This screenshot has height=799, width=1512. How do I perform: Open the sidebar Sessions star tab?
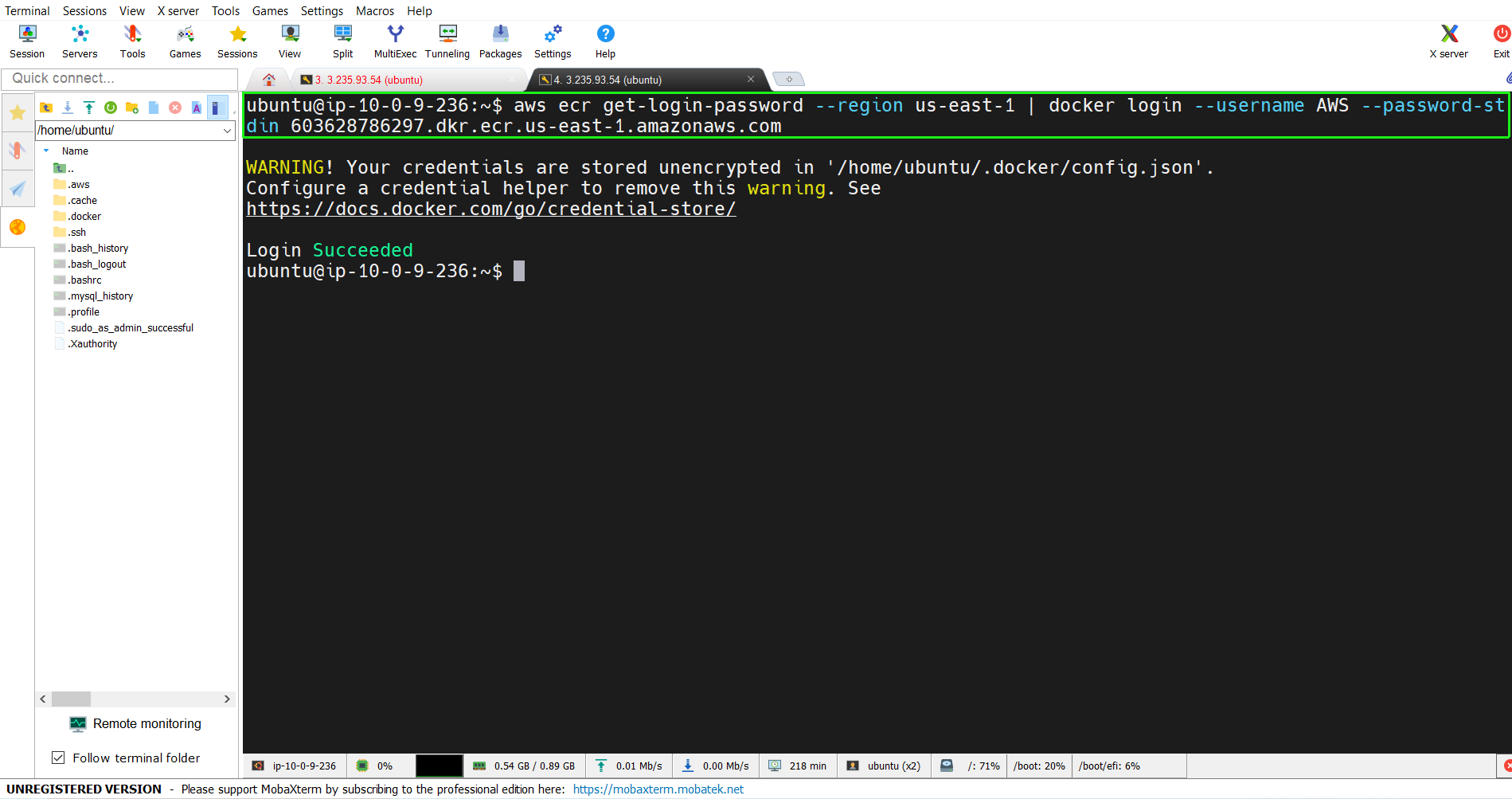[18, 113]
